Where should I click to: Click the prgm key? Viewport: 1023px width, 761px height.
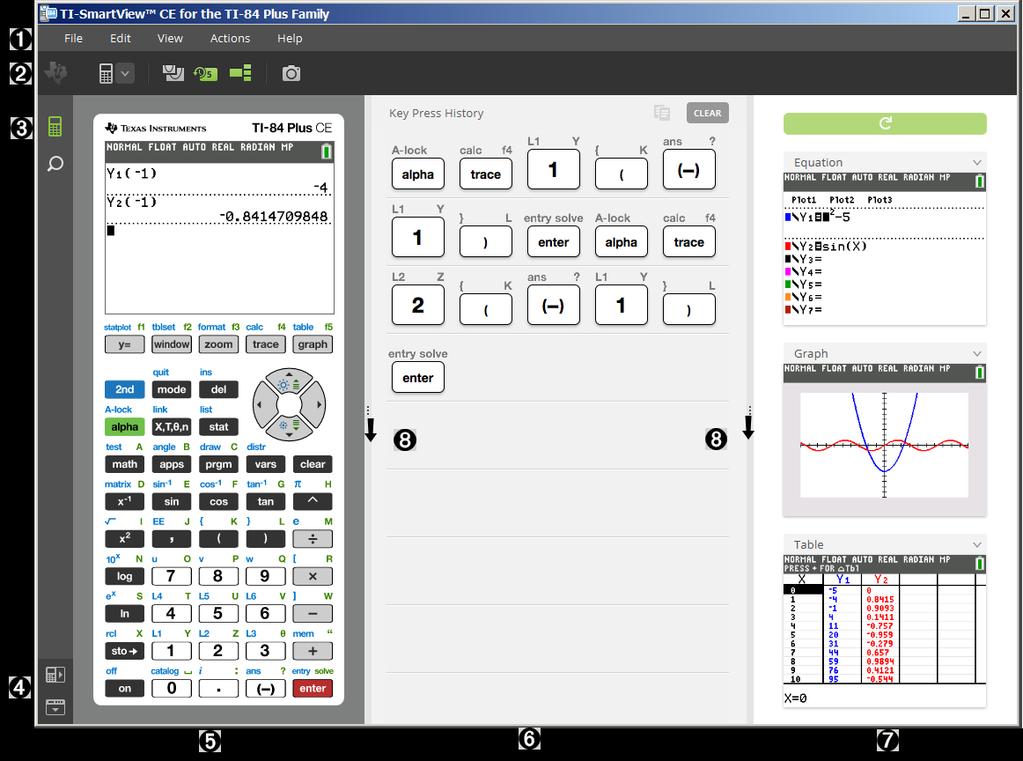(219, 464)
